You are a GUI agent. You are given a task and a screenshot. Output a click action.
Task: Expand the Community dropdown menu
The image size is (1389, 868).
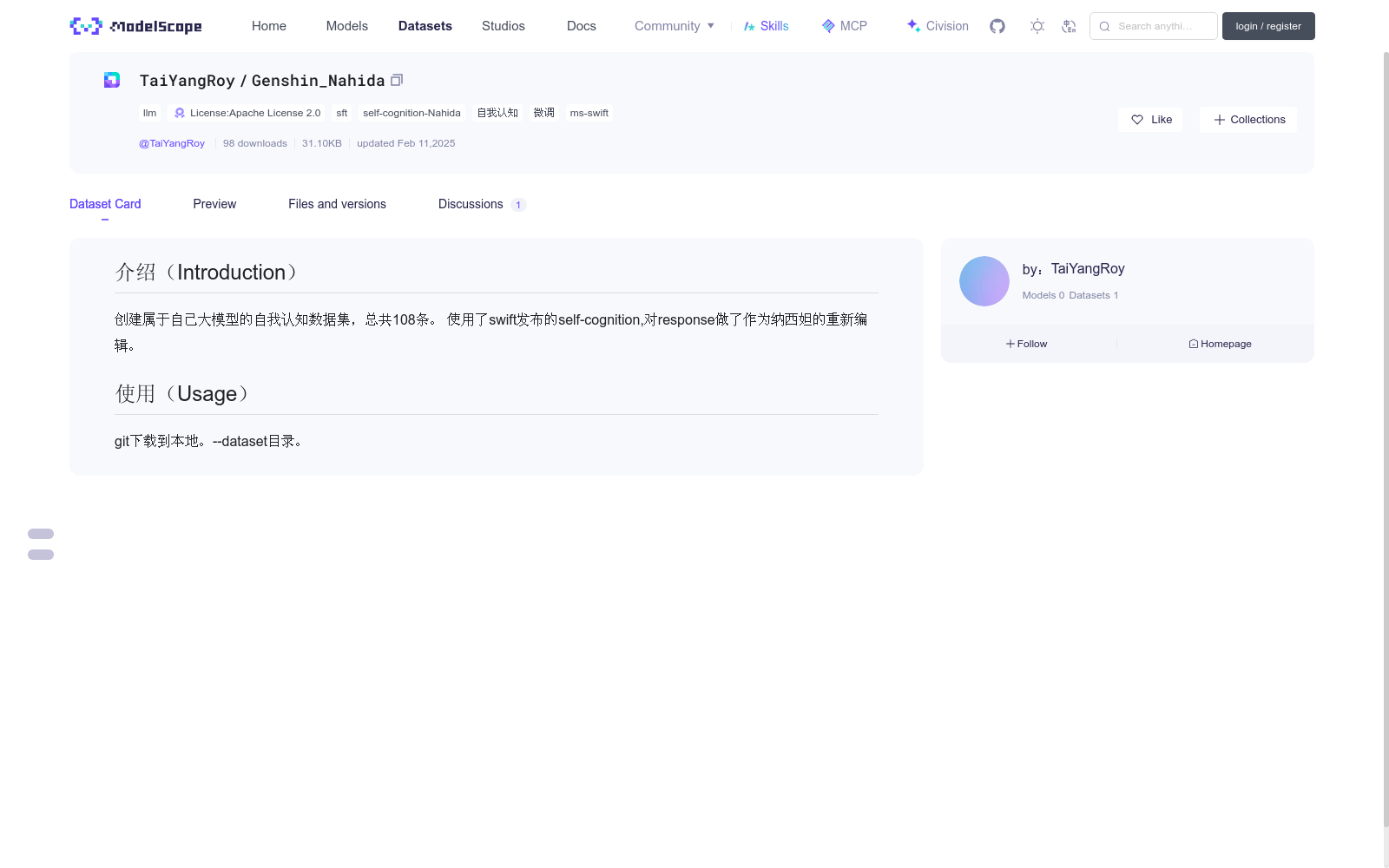(x=675, y=26)
